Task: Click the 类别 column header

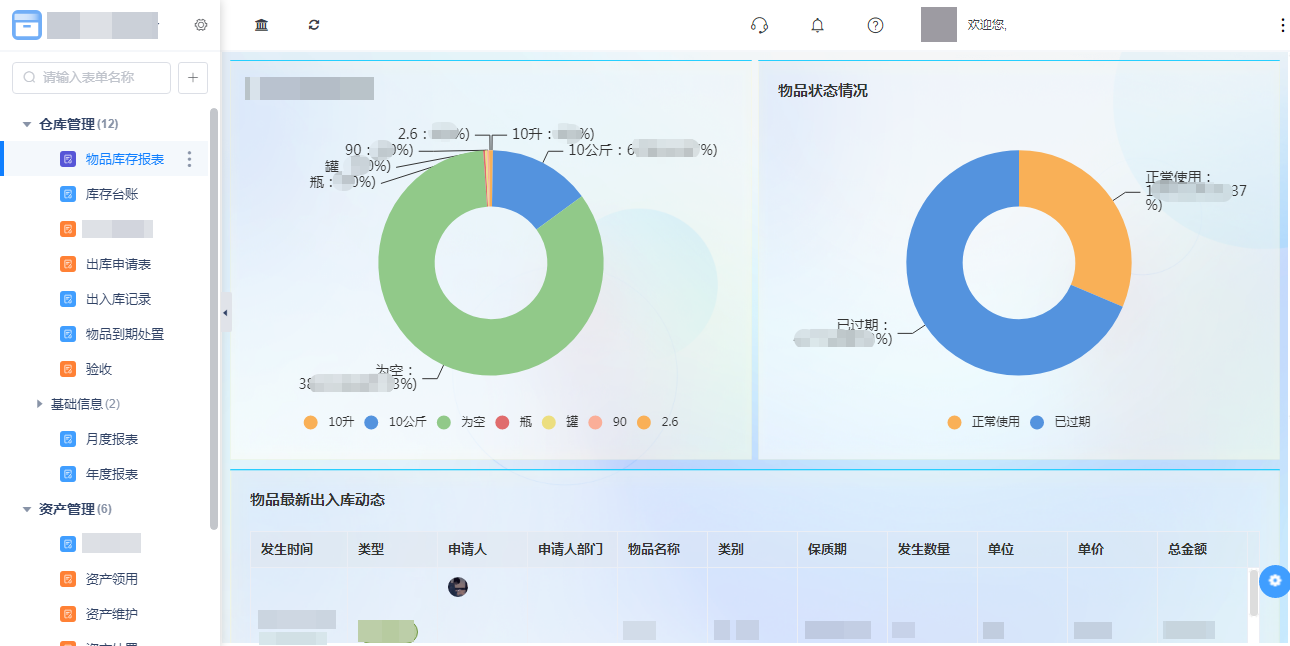Action: pyautogui.click(x=731, y=549)
